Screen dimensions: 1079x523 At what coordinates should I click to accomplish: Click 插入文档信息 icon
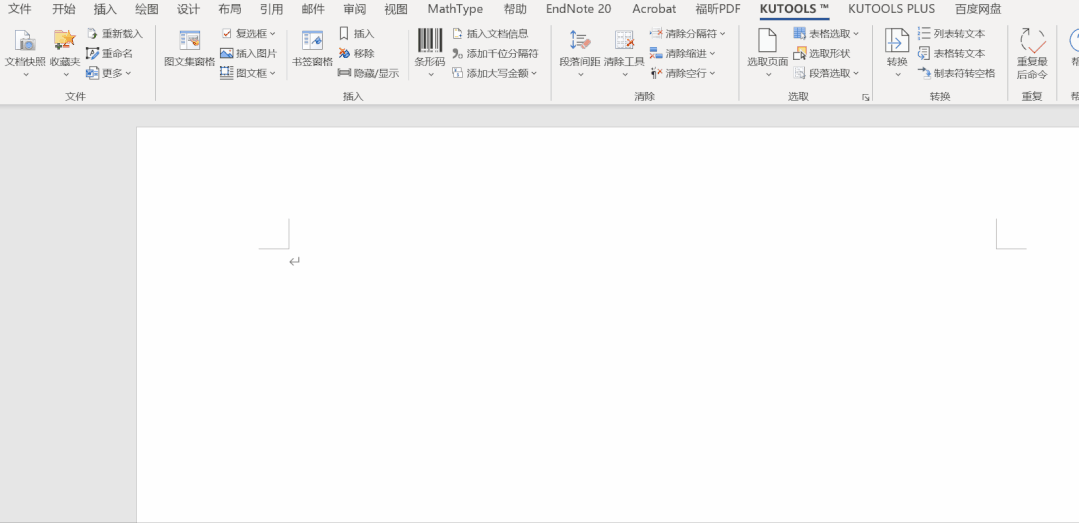pyautogui.click(x=457, y=34)
